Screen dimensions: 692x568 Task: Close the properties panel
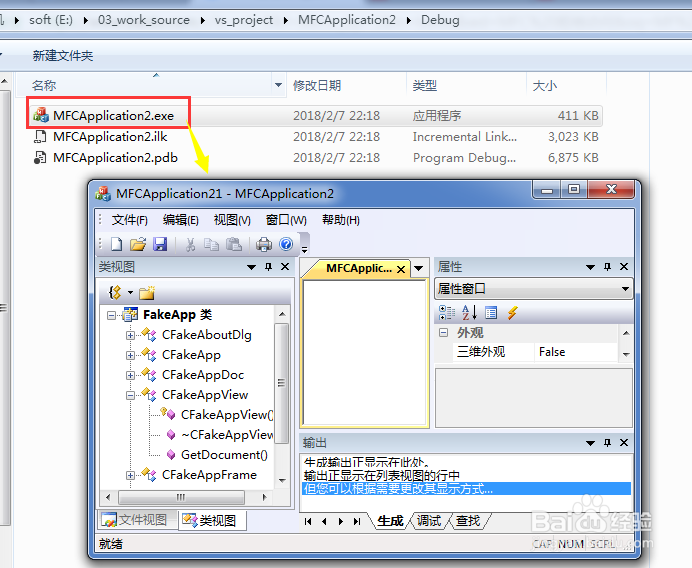[624, 267]
